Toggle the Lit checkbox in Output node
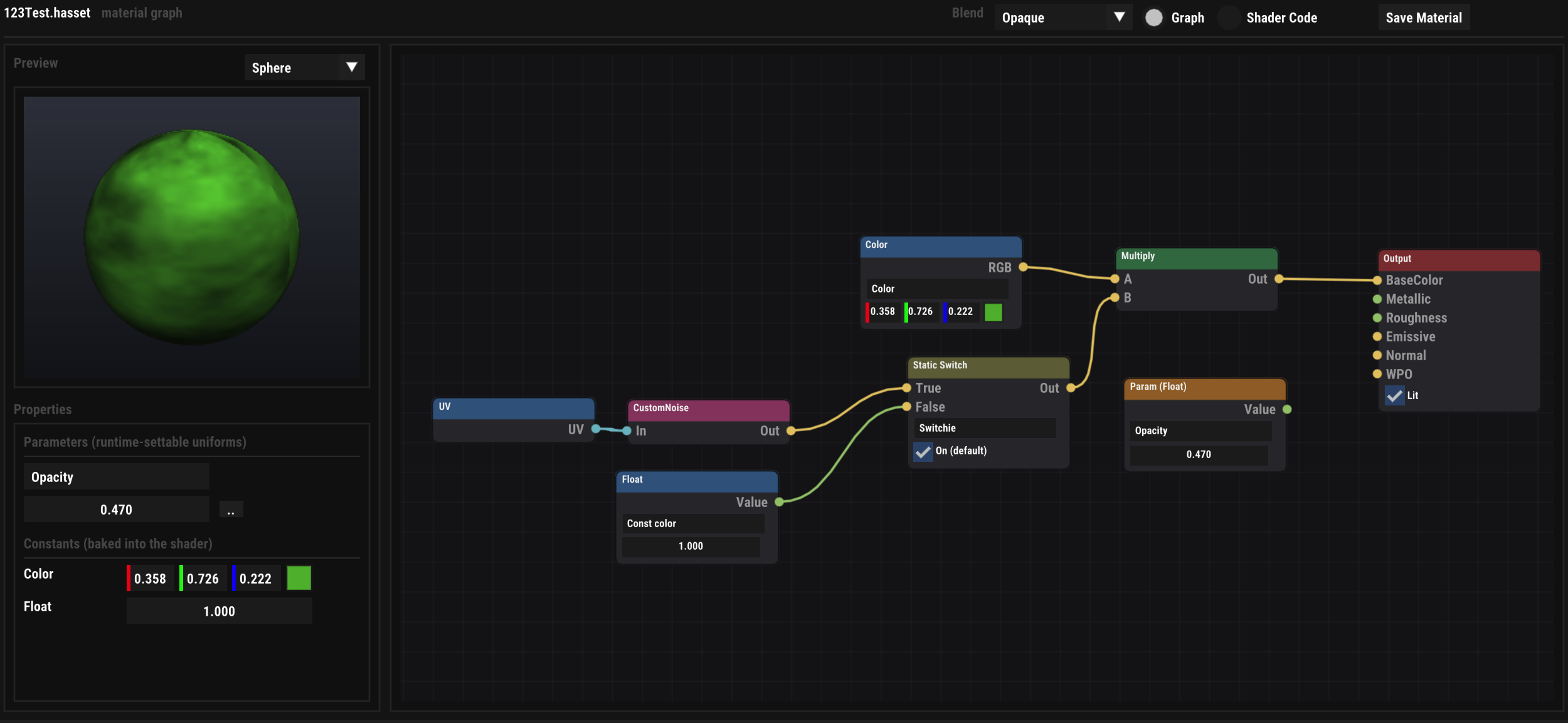Image resolution: width=1568 pixels, height=723 pixels. pyautogui.click(x=1394, y=395)
